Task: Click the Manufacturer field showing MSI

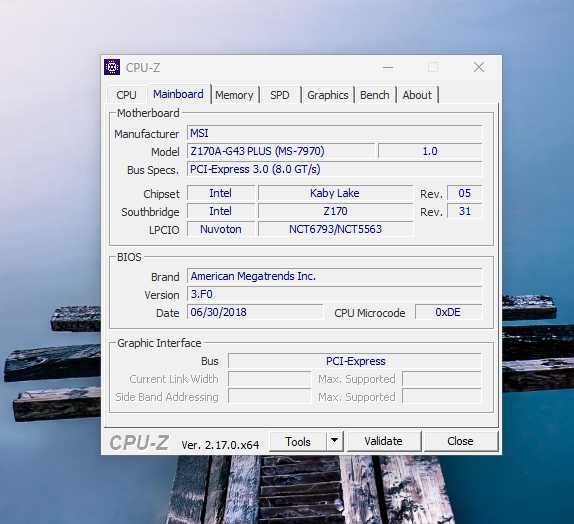Action: pyautogui.click(x=334, y=133)
